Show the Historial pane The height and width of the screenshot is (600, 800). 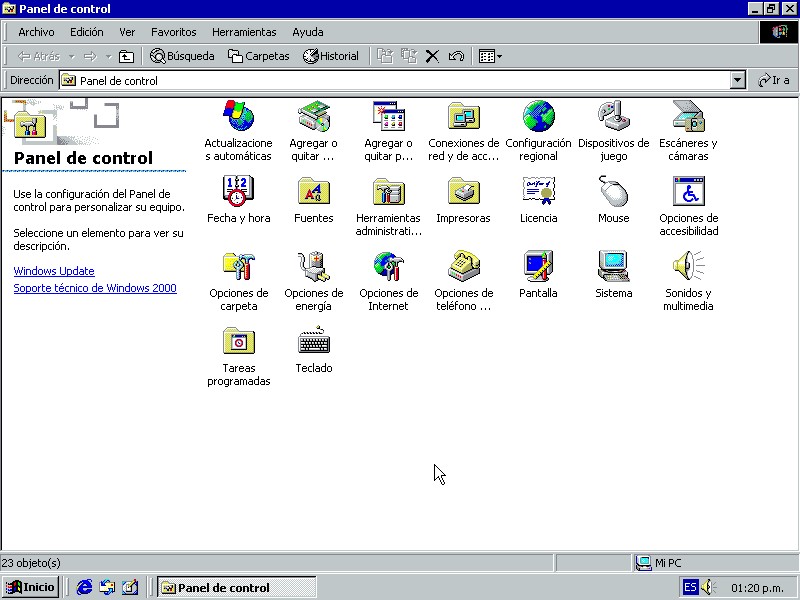[x=331, y=56]
